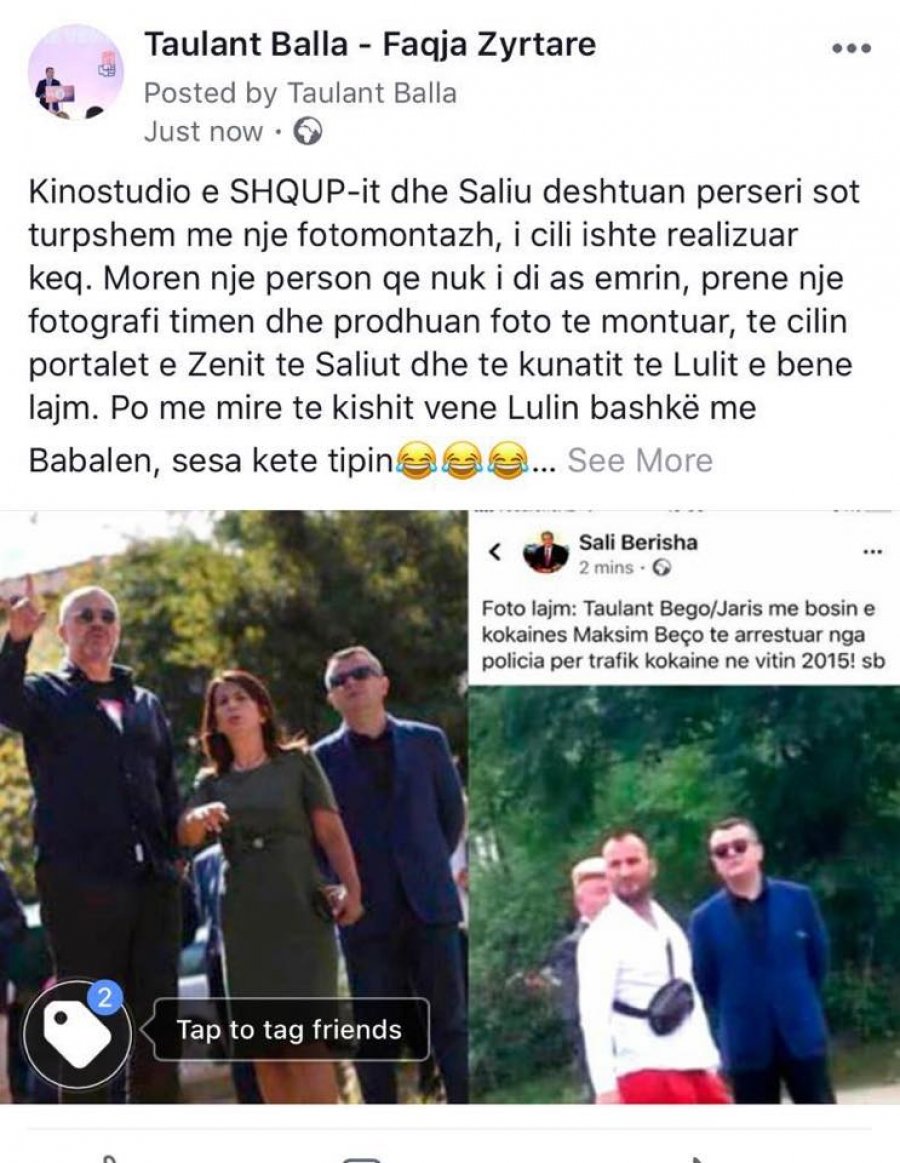Open left photo of three people
The height and width of the screenshot is (1163, 900).
coord(234,806)
